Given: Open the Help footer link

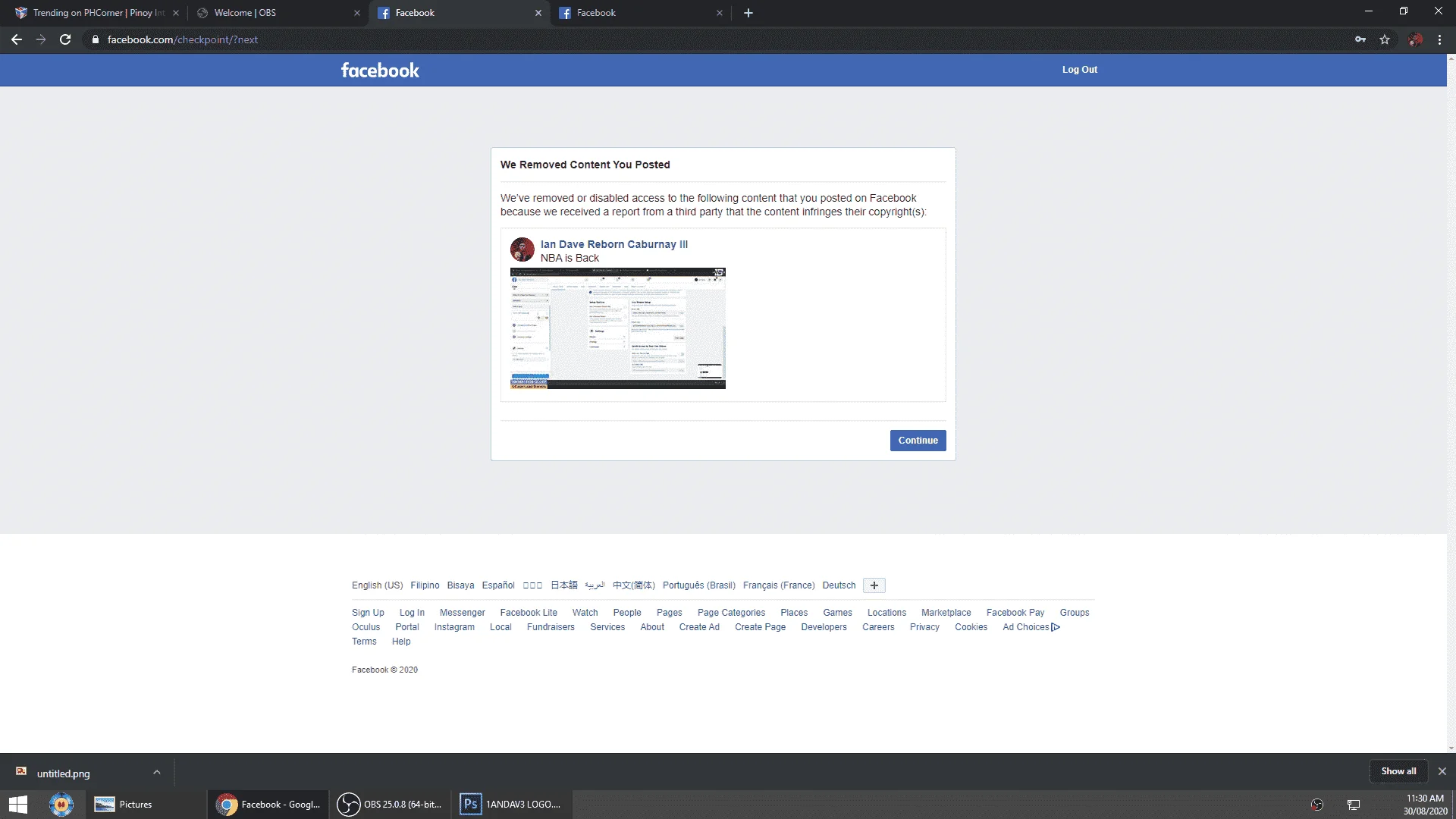Looking at the screenshot, I should (x=401, y=642).
